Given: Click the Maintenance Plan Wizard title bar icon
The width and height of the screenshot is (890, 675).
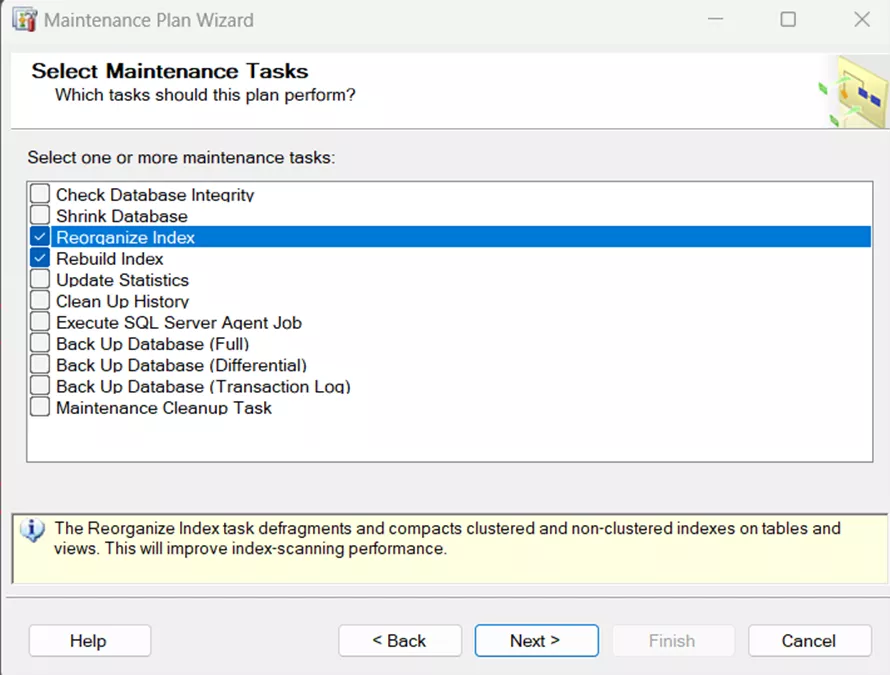Looking at the screenshot, I should click(24, 20).
